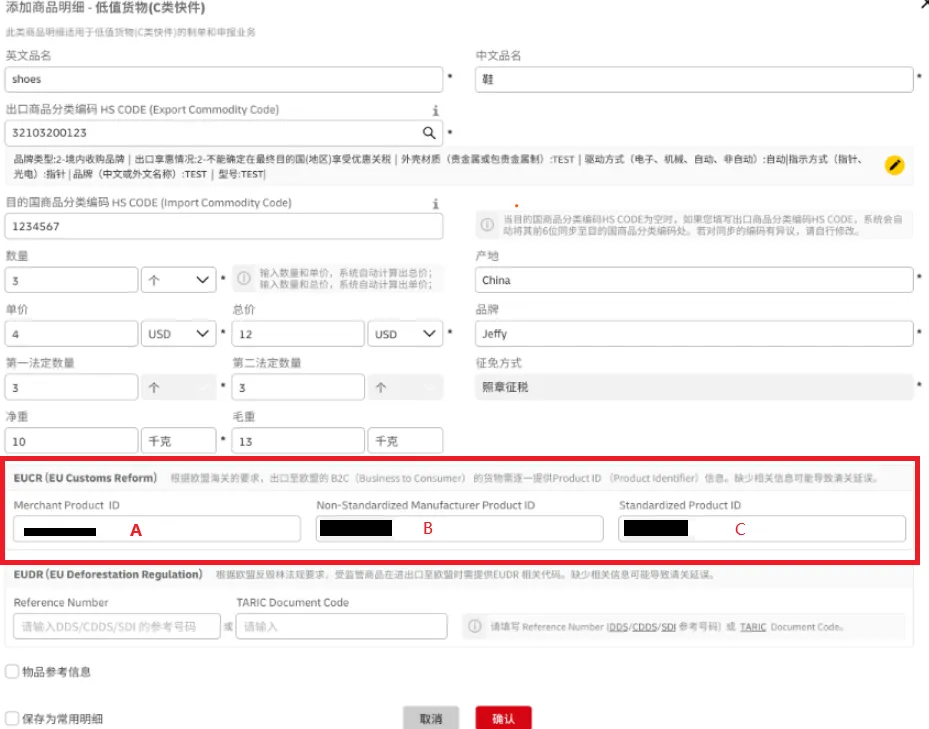The width and height of the screenshot is (929, 729).
Task: Click the red 确认 confirm button
Action: pos(503,718)
